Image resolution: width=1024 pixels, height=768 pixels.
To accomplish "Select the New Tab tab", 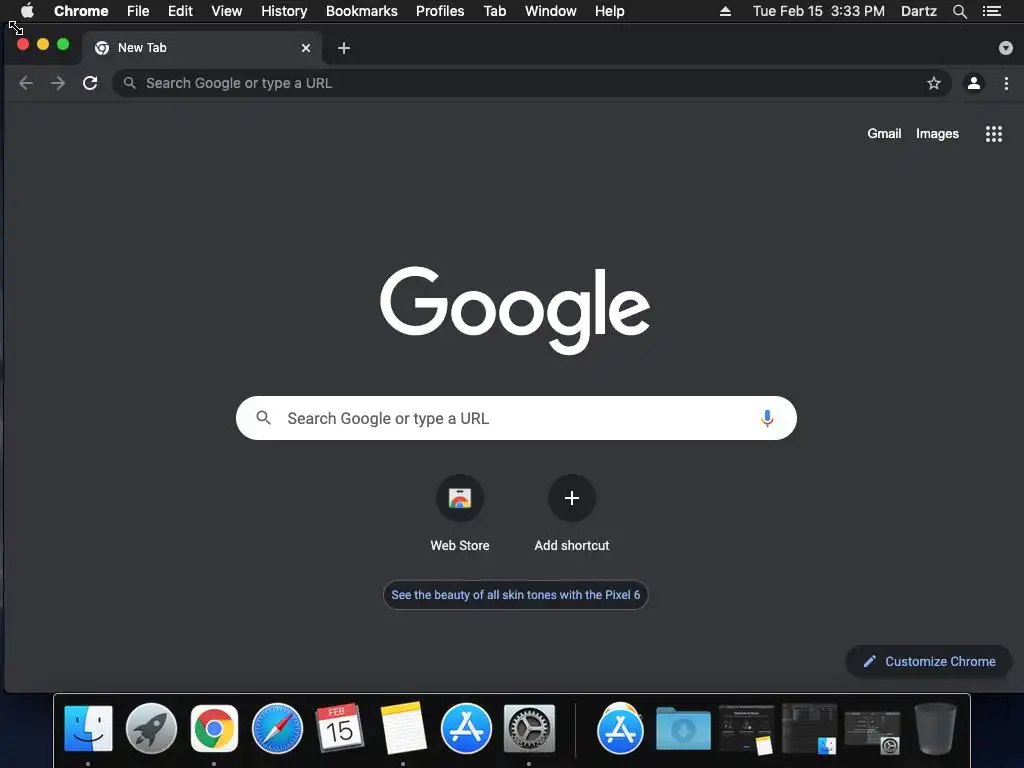I will coord(201,48).
